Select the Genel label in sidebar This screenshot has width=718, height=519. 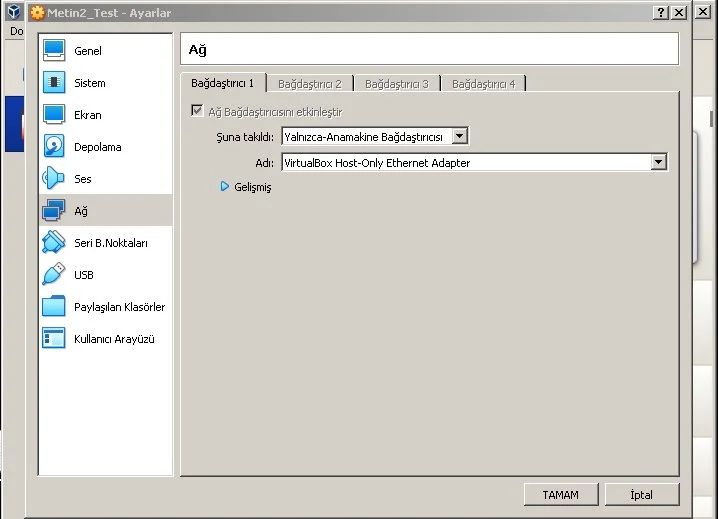(x=88, y=51)
